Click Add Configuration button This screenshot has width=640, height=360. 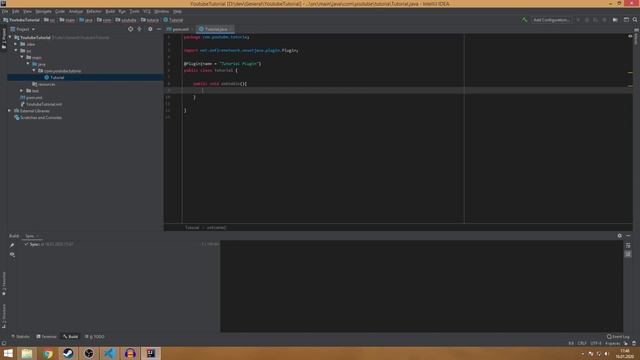point(551,20)
